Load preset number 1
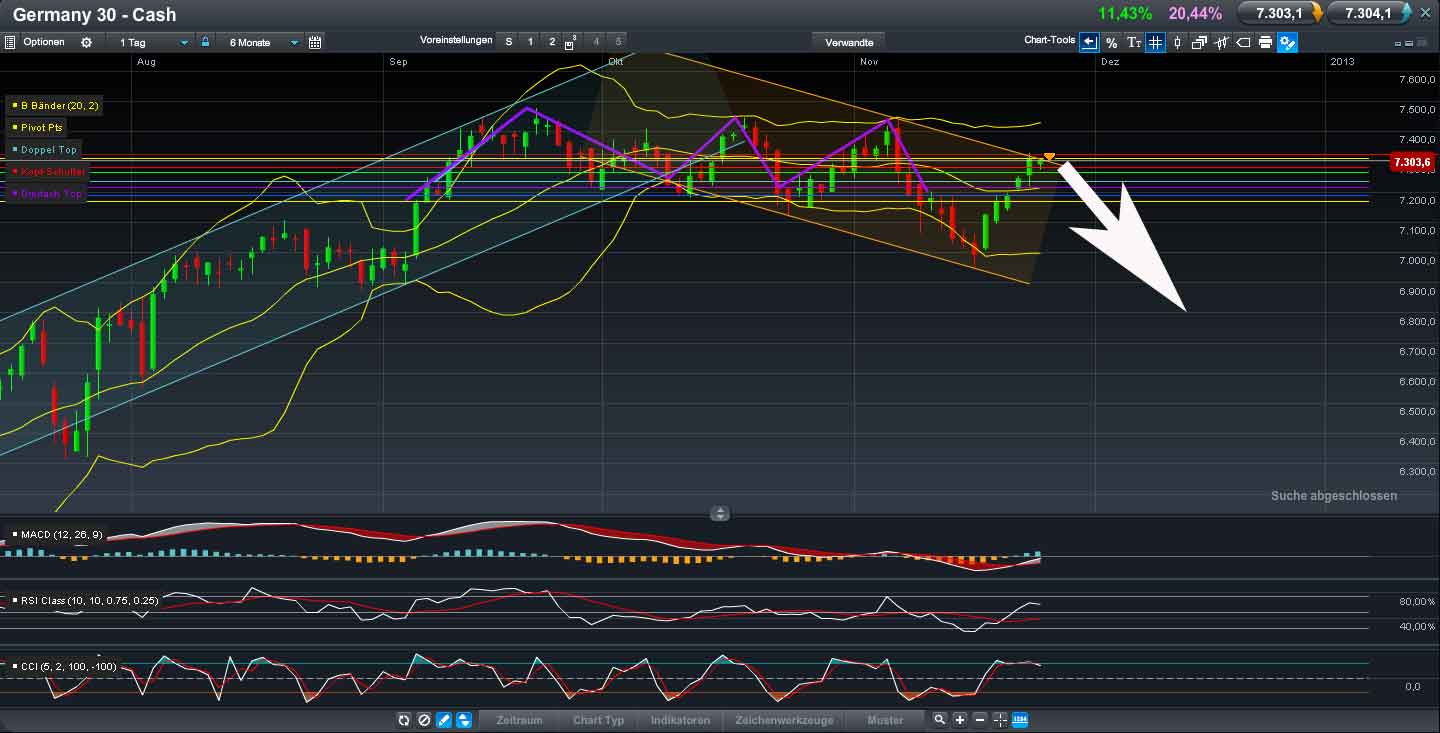Screen dimensions: 1440x733 (530, 42)
